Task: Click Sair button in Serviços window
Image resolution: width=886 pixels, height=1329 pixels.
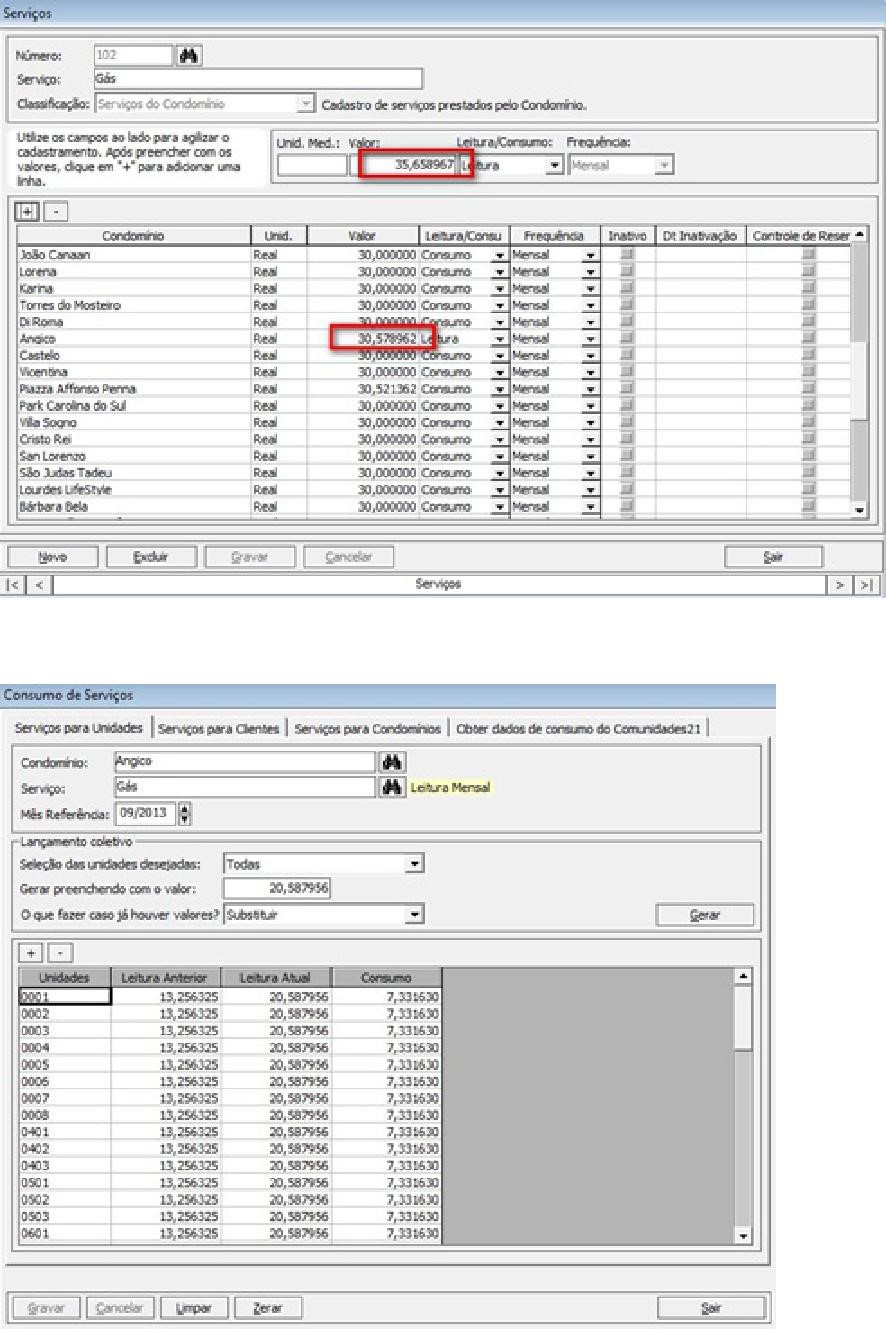Action: pos(775,555)
